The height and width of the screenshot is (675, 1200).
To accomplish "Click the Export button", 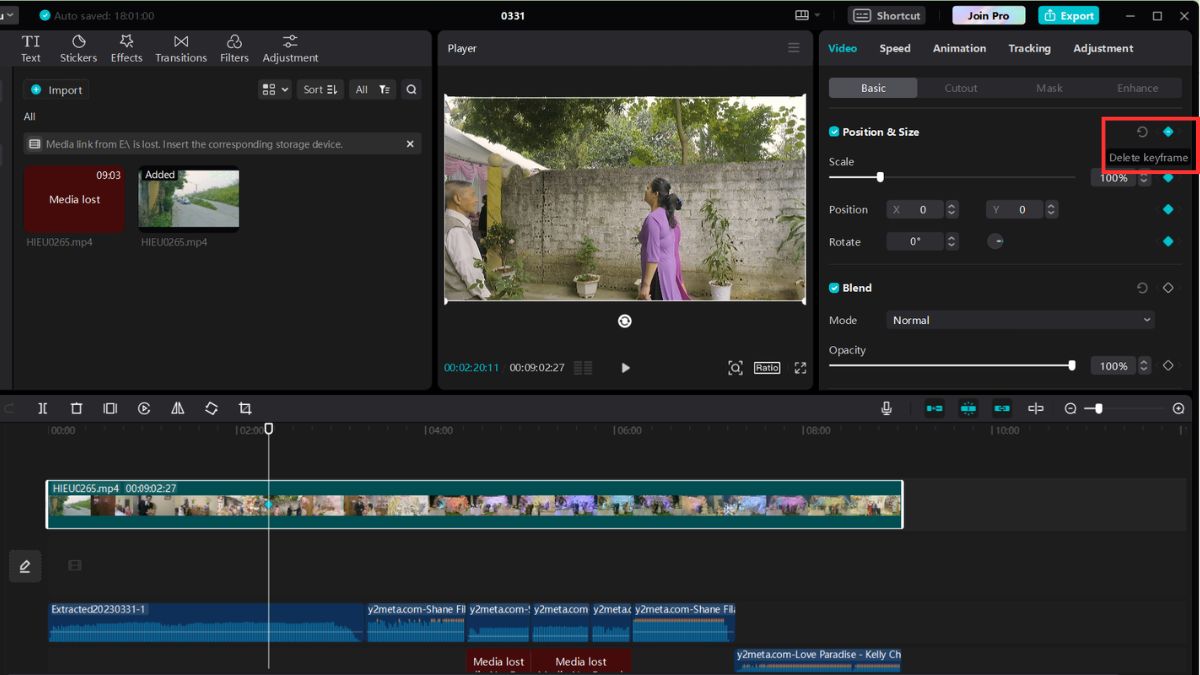I will tap(1068, 15).
